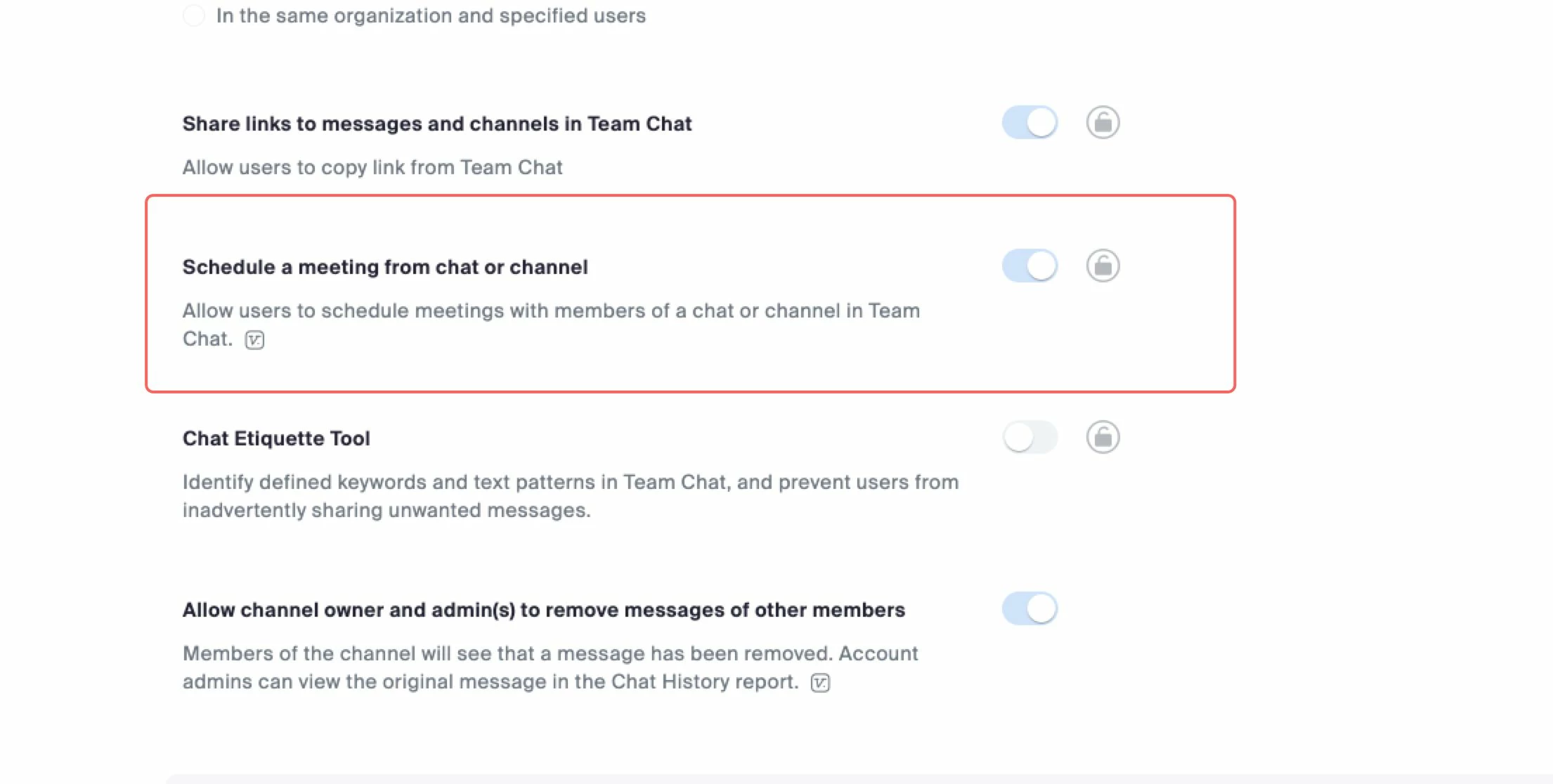Click 'admins can view the original message' line
This screenshot has width=1553, height=784.
click(490, 681)
